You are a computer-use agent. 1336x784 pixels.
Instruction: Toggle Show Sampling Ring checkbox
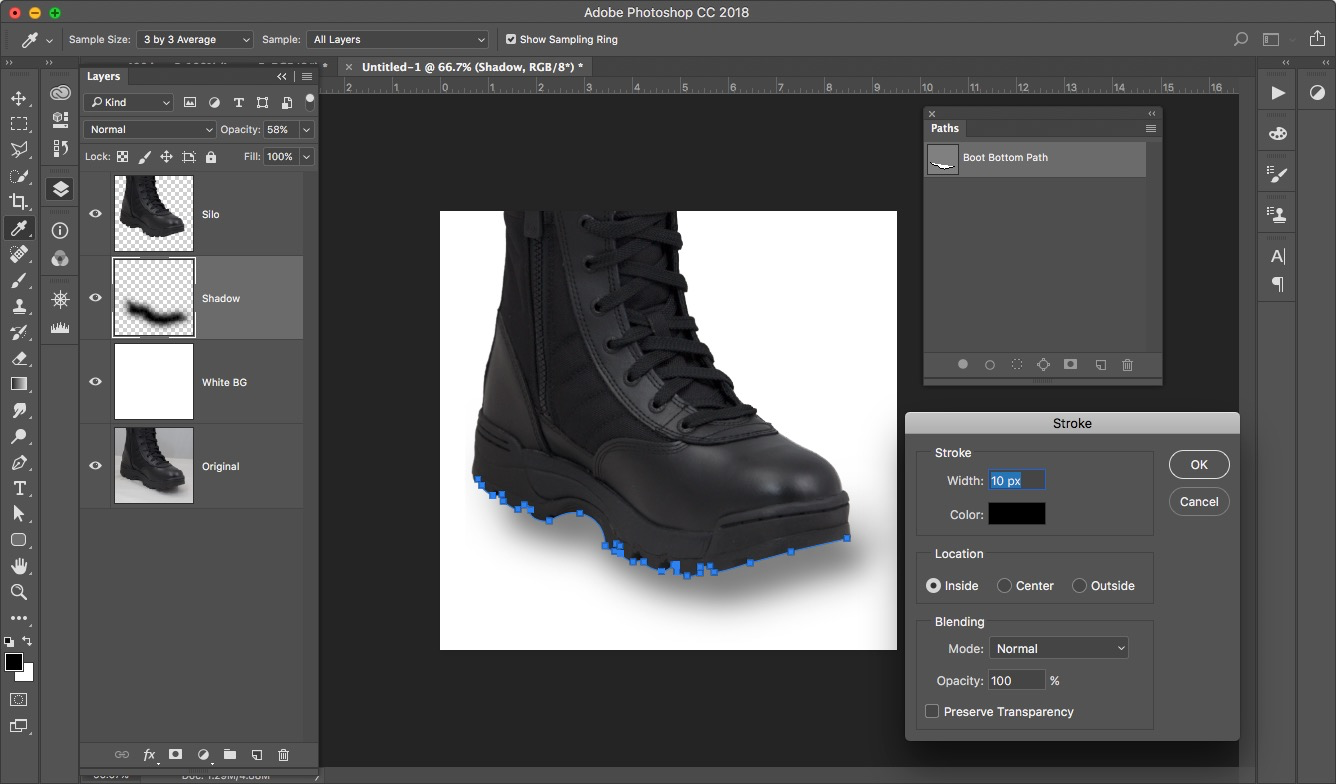511,40
